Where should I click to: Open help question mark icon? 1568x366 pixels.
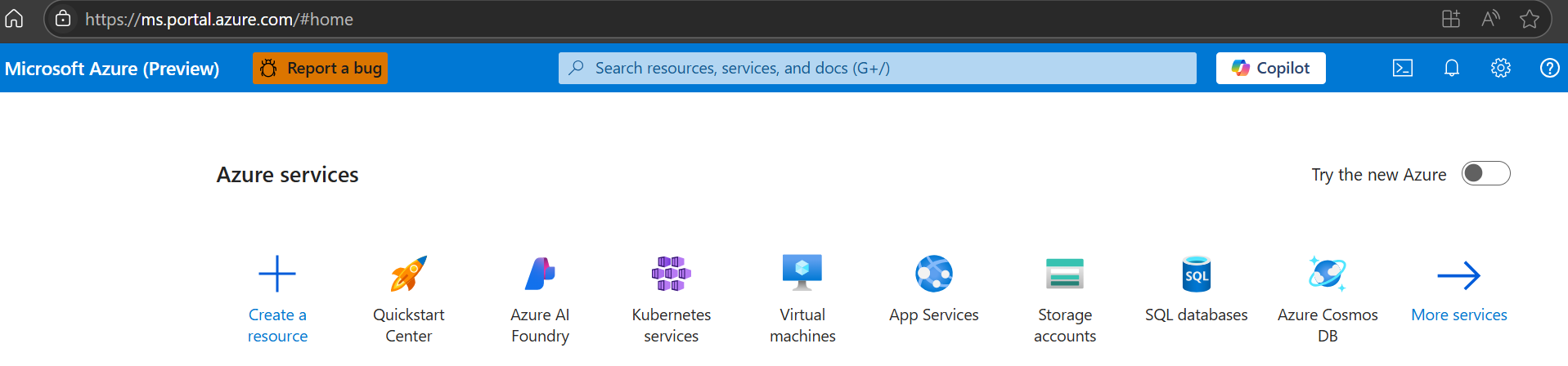coord(1549,69)
